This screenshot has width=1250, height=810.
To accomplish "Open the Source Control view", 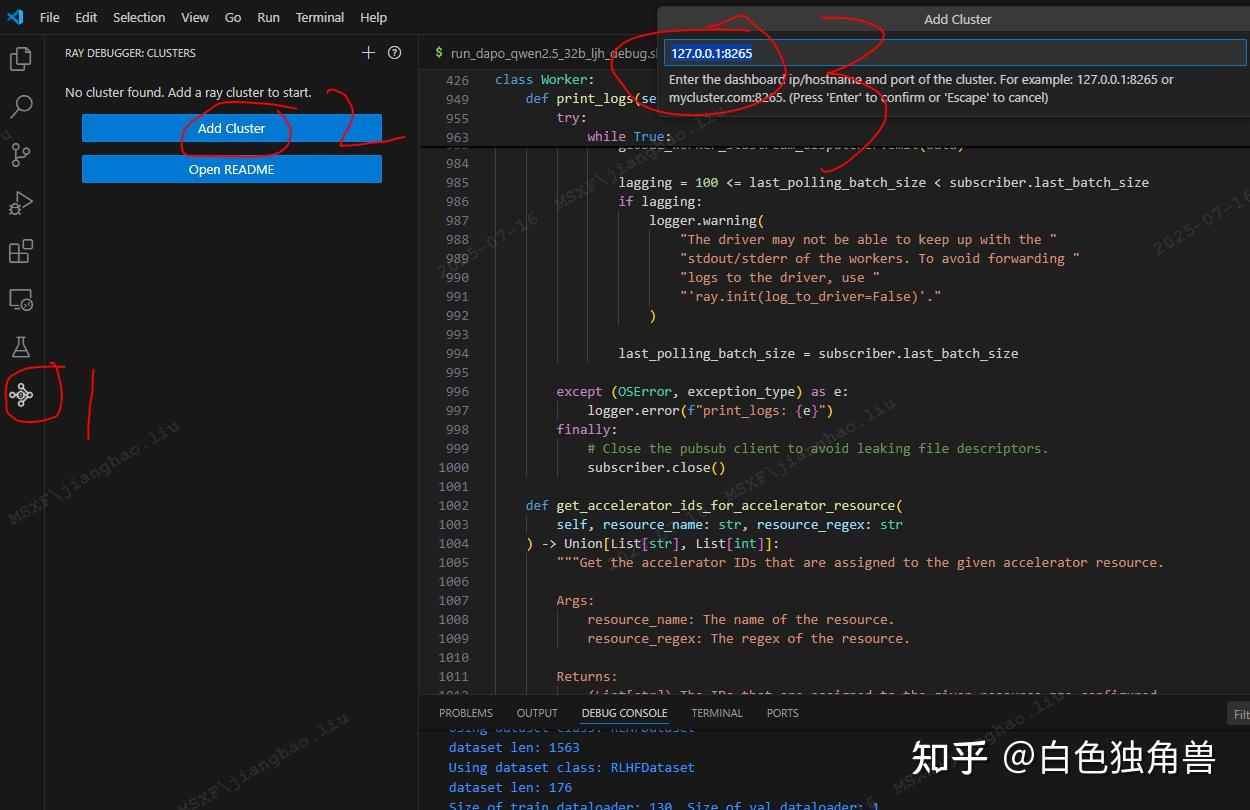I will (21, 154).
